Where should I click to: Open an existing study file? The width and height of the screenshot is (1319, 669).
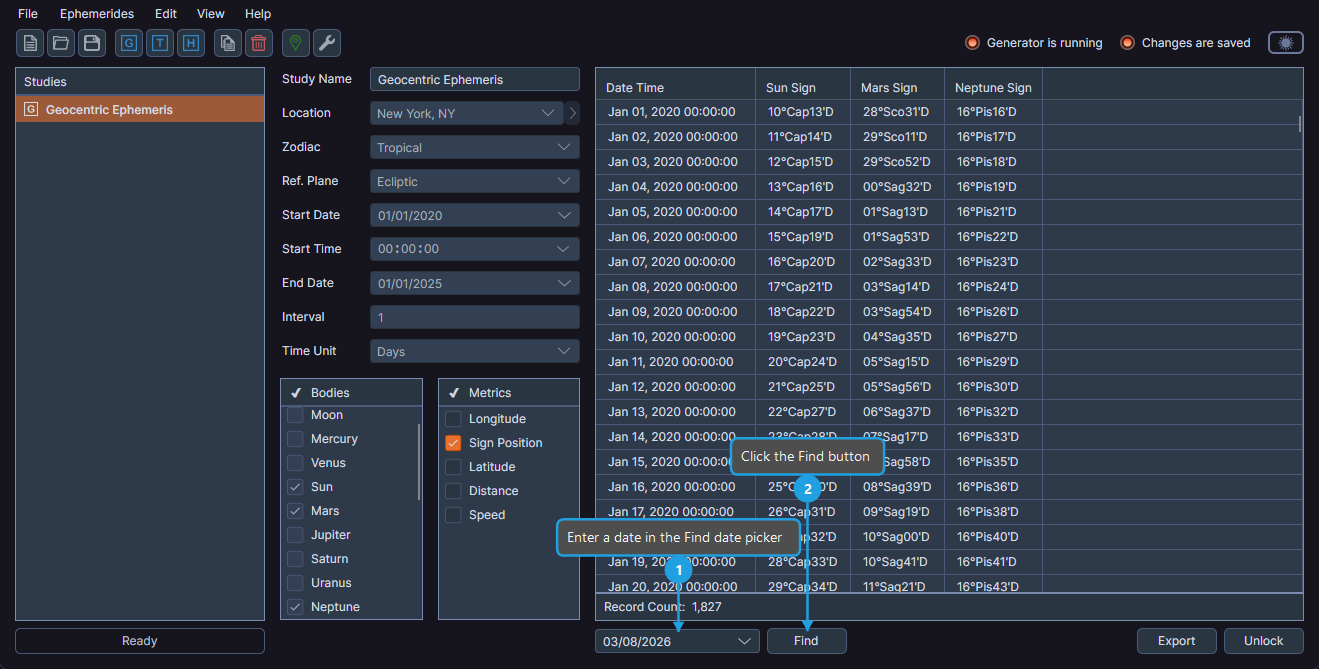(x=61, y=43)
